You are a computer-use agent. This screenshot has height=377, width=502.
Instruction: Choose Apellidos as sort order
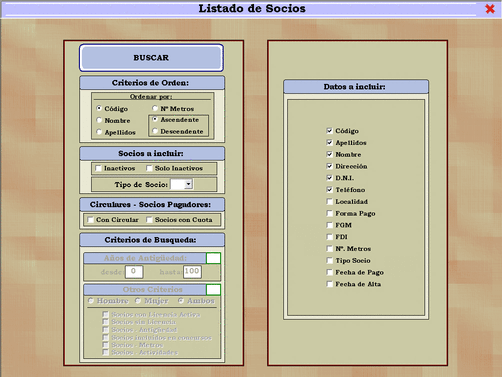[99, 132]
